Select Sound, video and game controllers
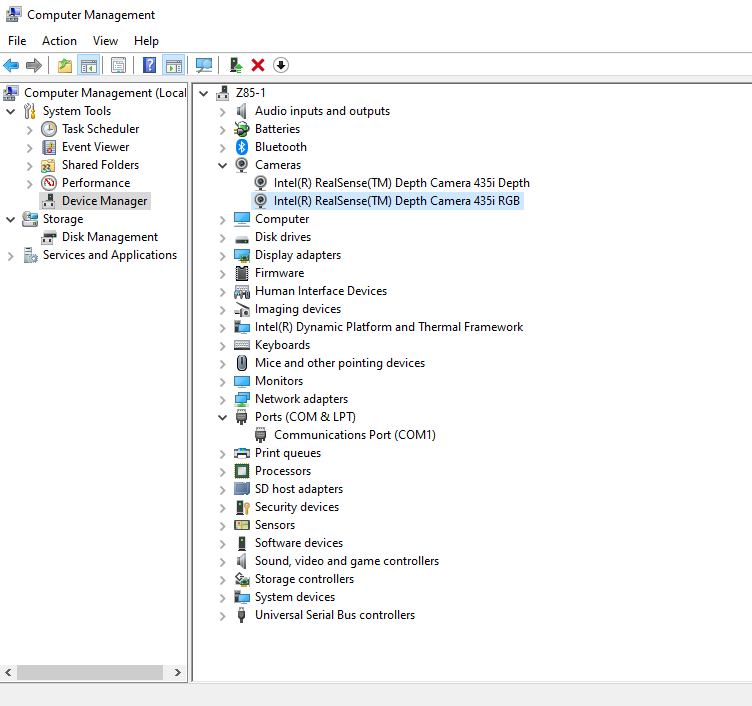Screen dimensions: 752x706 coord(347,561)
